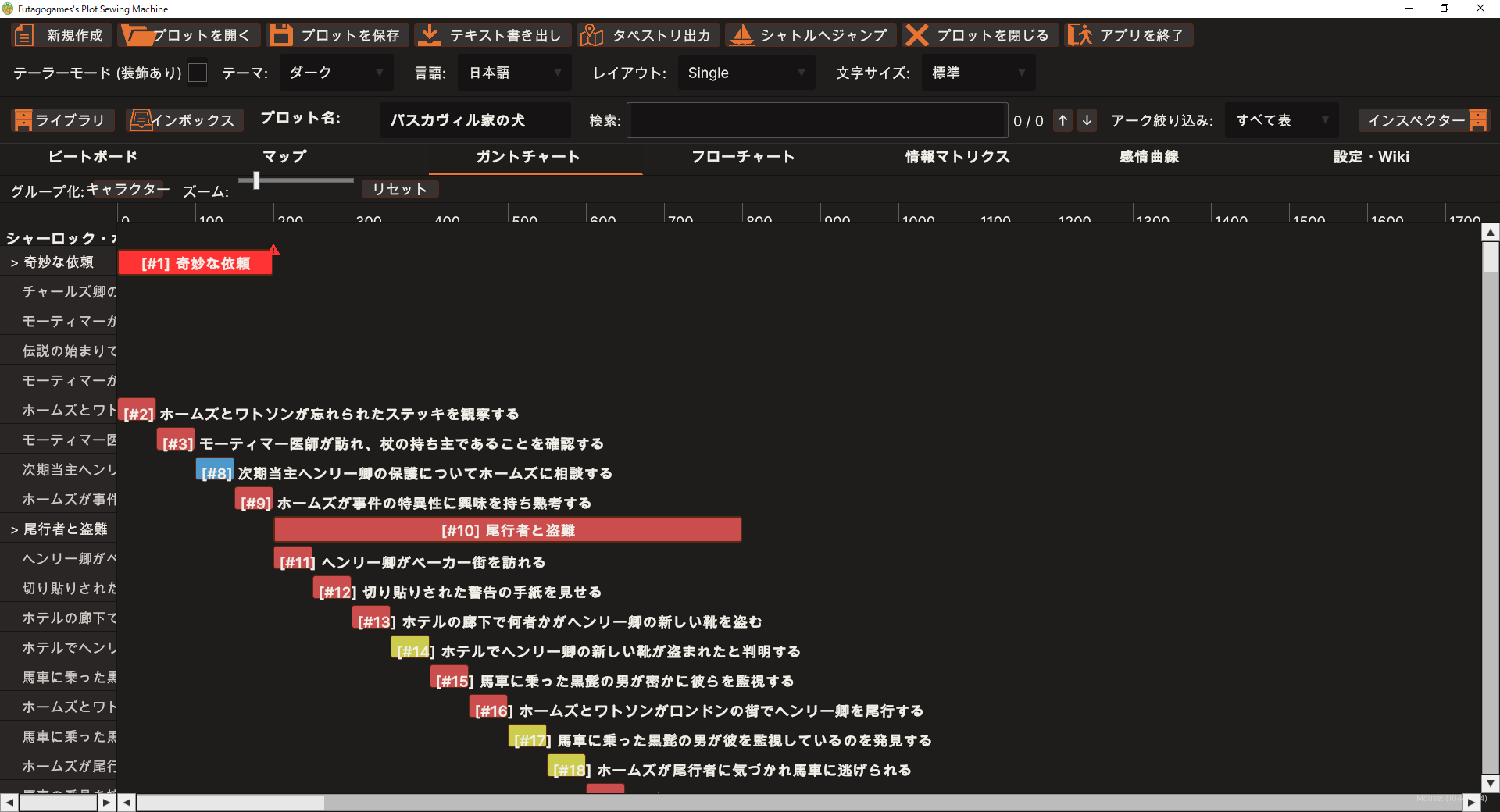Select the [#17] Gantt marker
1500x812 pixels.
(x=527, y=738)
